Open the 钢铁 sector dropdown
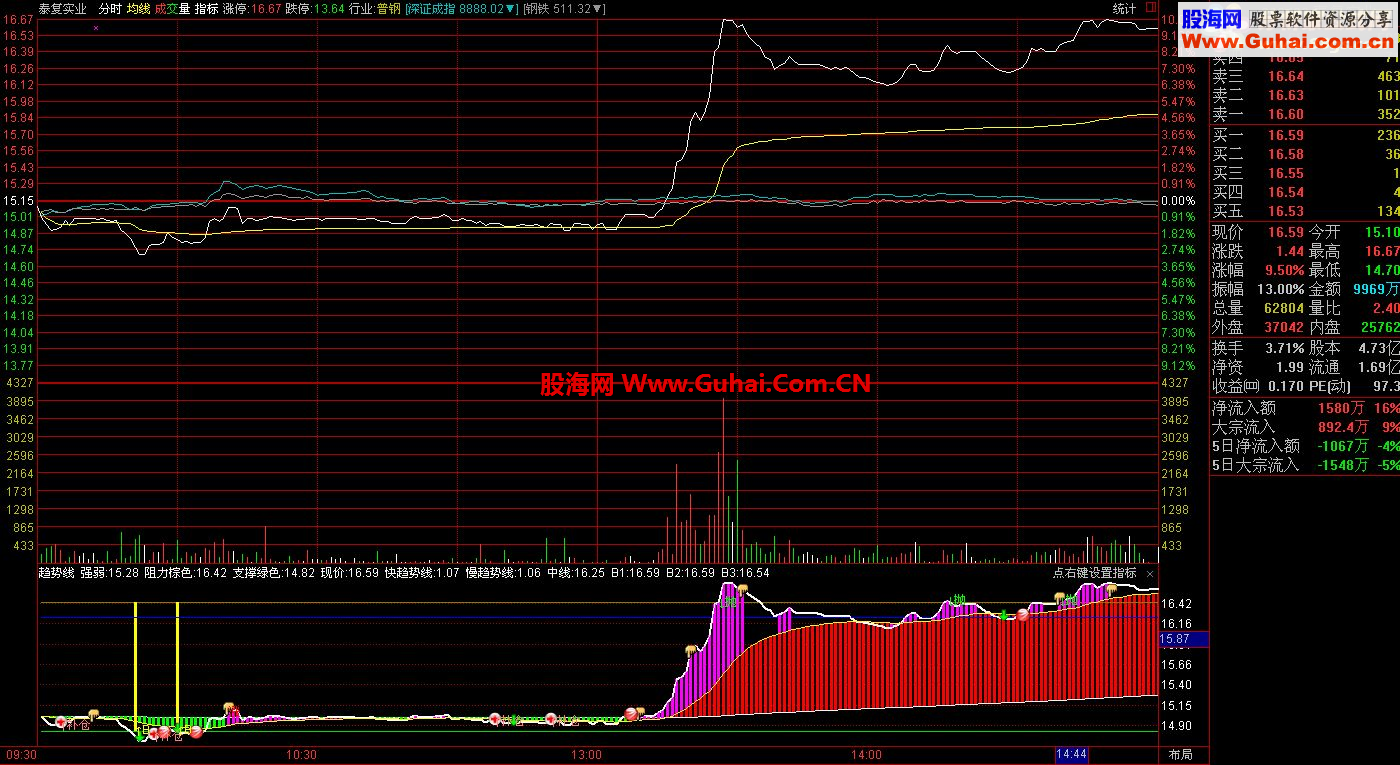 tap(564, 8)
